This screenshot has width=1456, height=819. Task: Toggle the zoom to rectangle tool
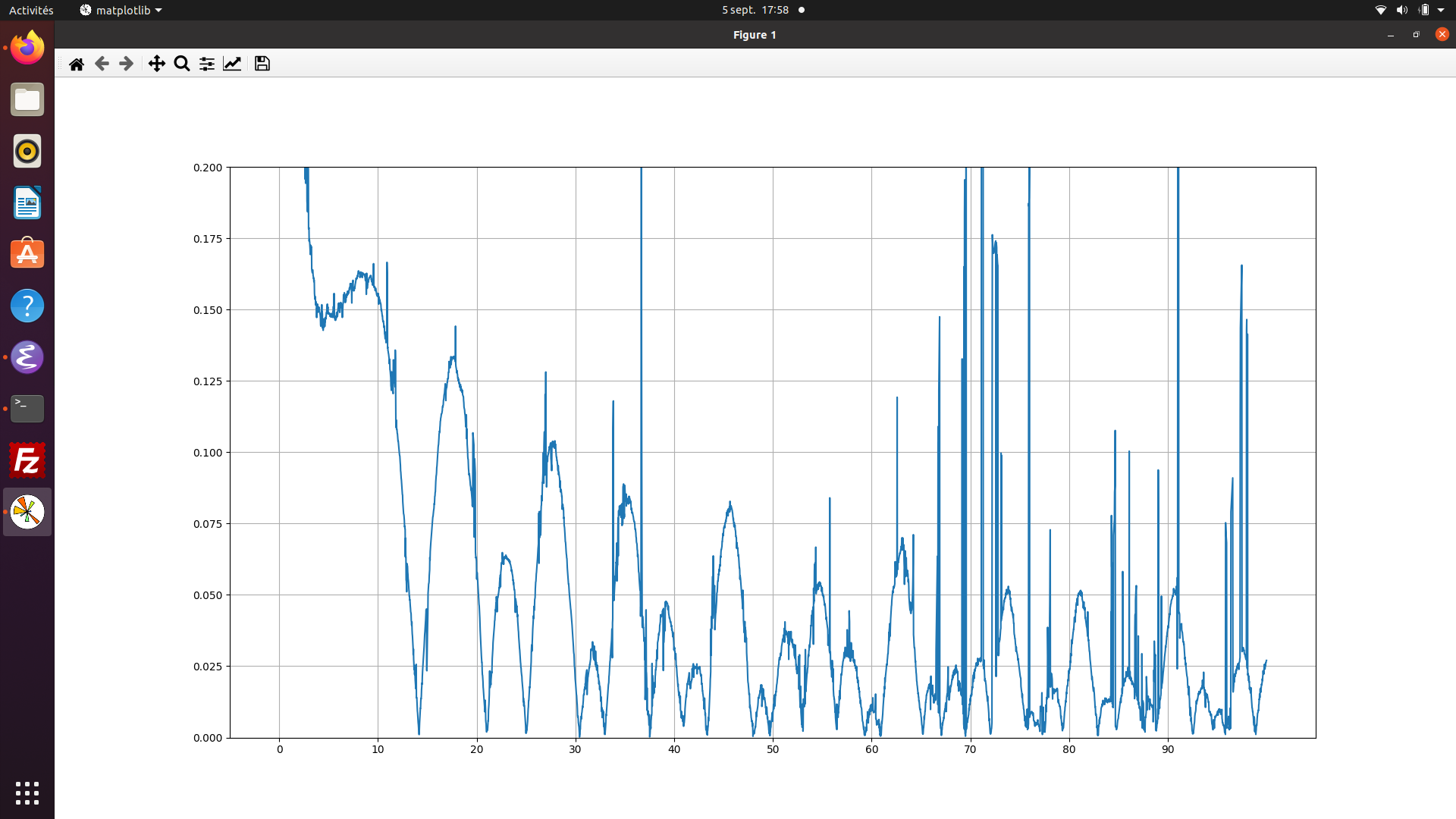(181, 64)
